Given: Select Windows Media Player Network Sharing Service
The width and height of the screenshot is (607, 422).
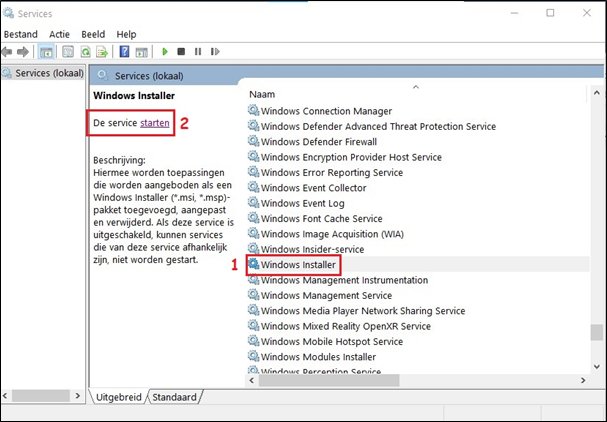Looking at the screenshot, I should click(363, 310).
